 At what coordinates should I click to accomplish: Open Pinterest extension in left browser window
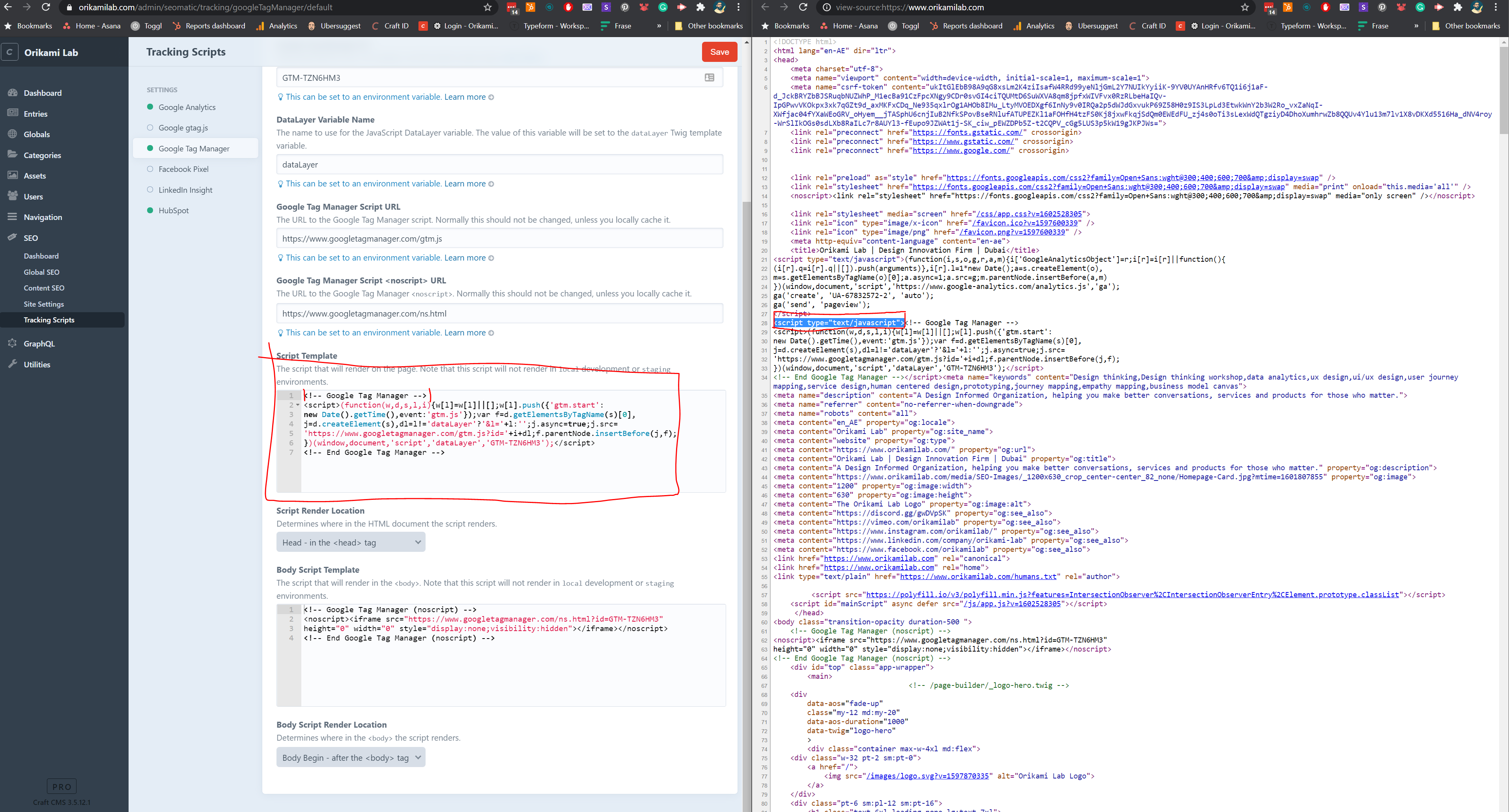coord(625,7)
